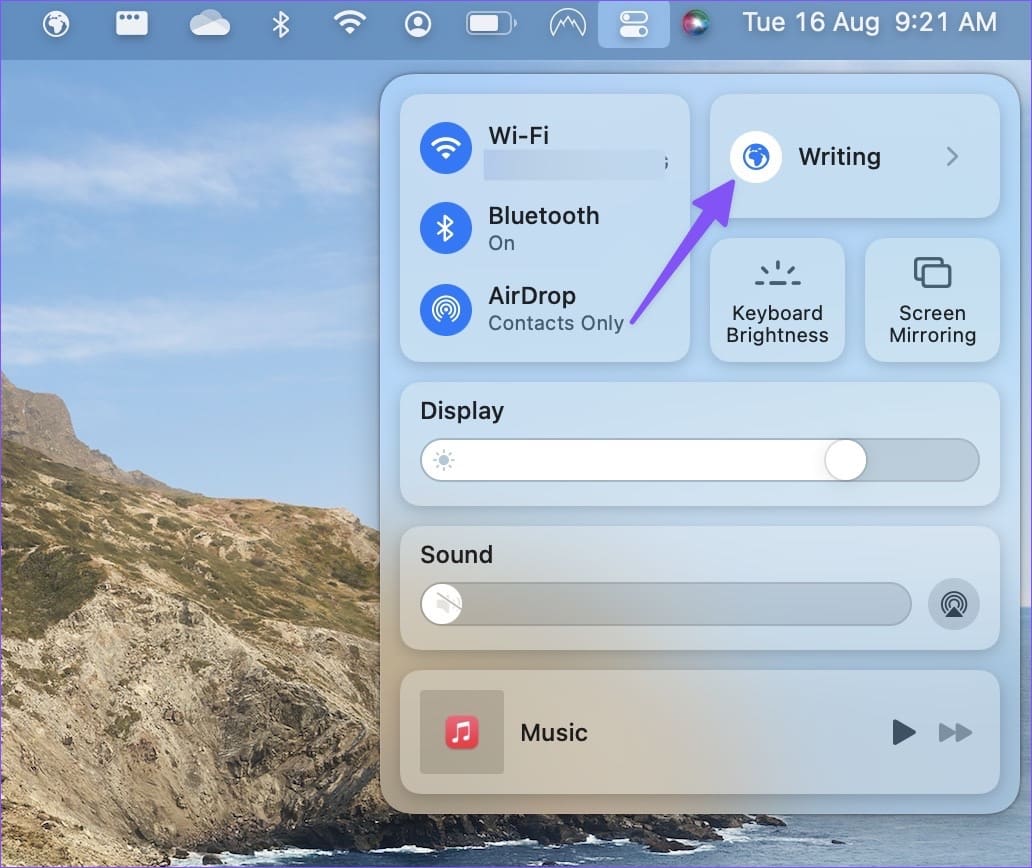
Task: Click the Music app album artwork
Action: point(462,732)
